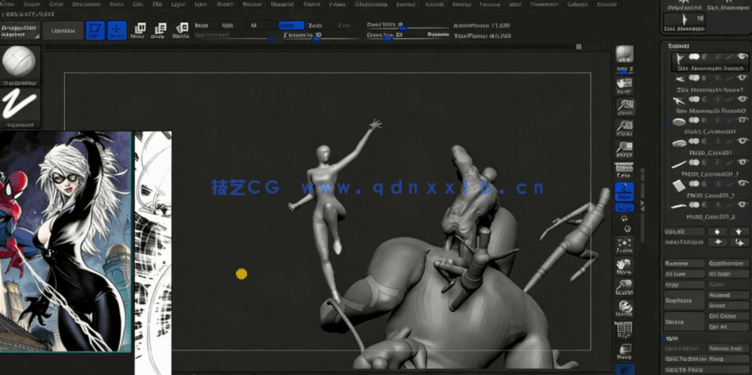Activate the Edit mode button
This screenshot has width=752, height=375.
(95, 31)
